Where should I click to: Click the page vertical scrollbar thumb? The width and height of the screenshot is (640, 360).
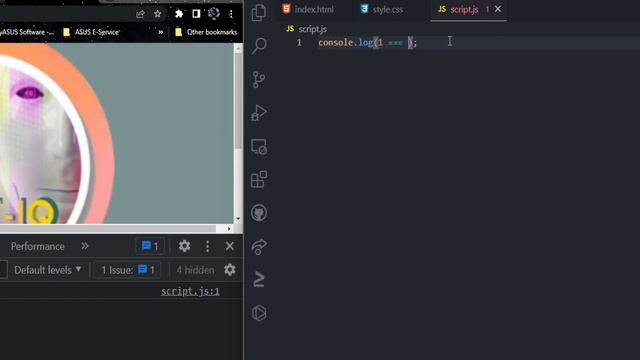tap(238, 101)
